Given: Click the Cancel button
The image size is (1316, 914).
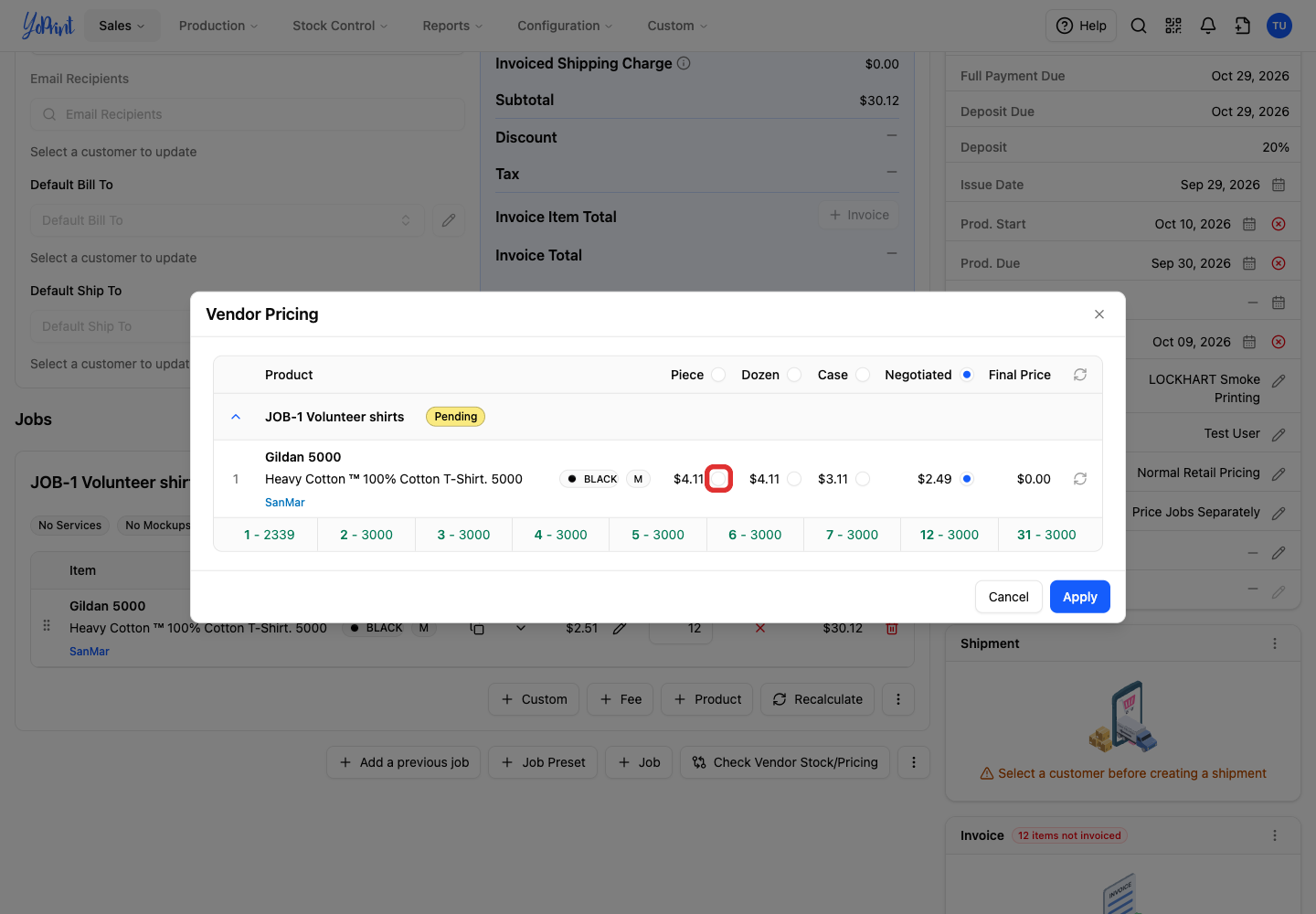Looking at the screenshot, I should (1009, 597).
